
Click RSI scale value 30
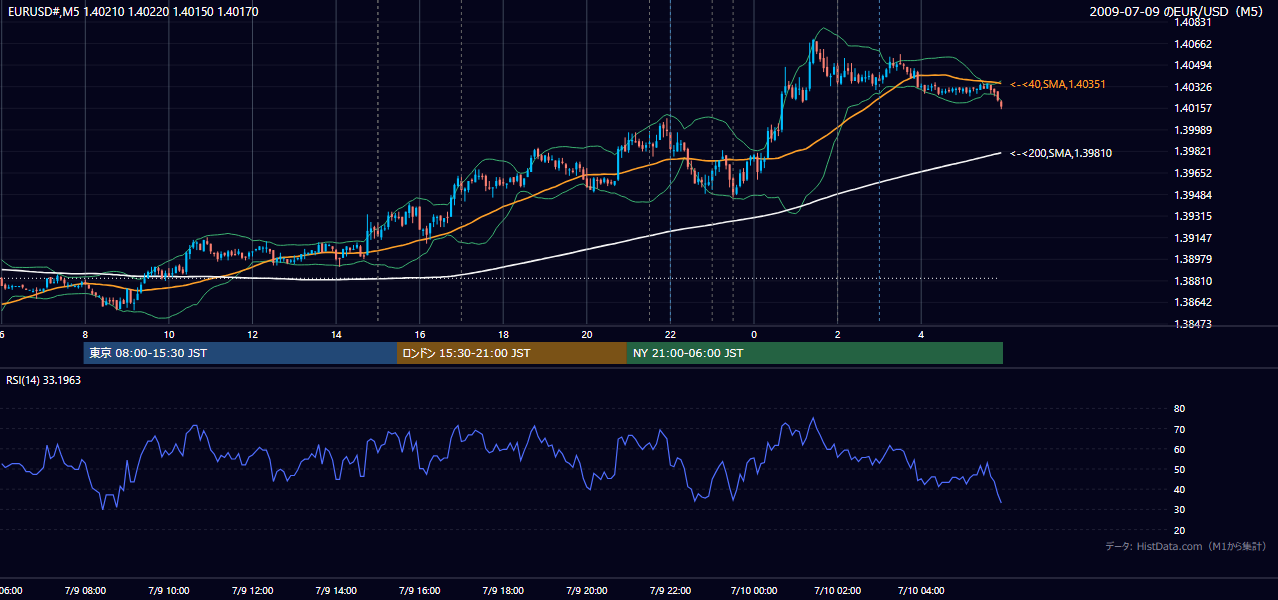click(1179, 510)
